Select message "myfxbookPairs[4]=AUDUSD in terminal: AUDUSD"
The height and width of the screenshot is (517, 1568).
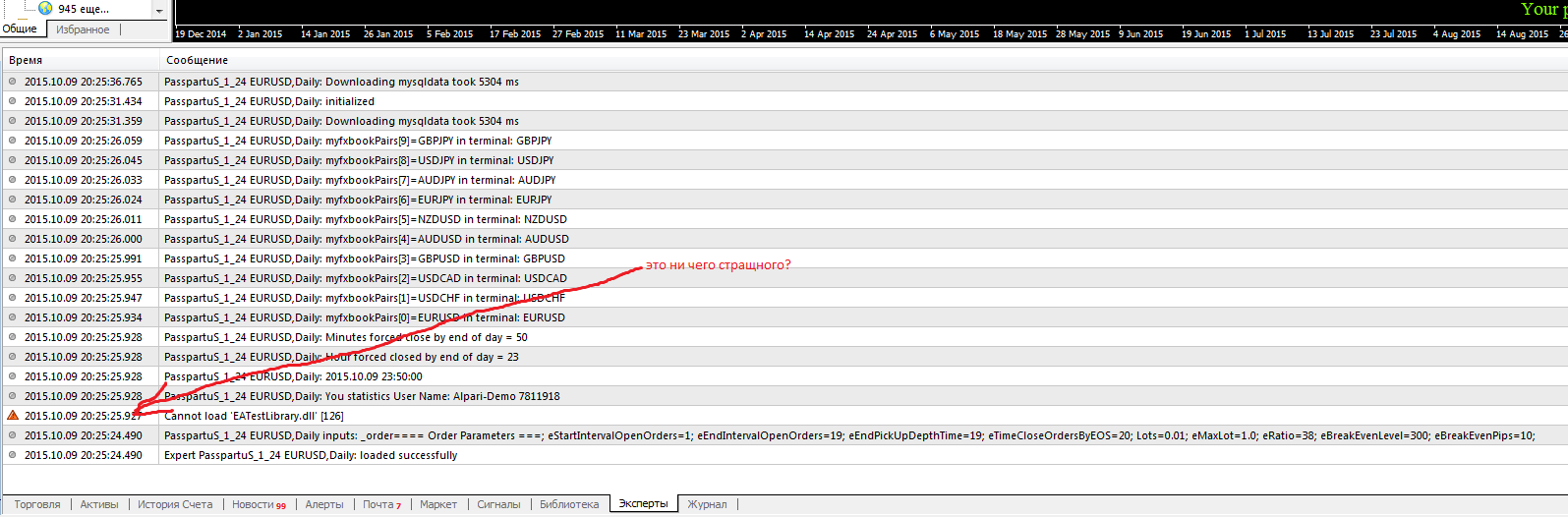click(367, 239)
